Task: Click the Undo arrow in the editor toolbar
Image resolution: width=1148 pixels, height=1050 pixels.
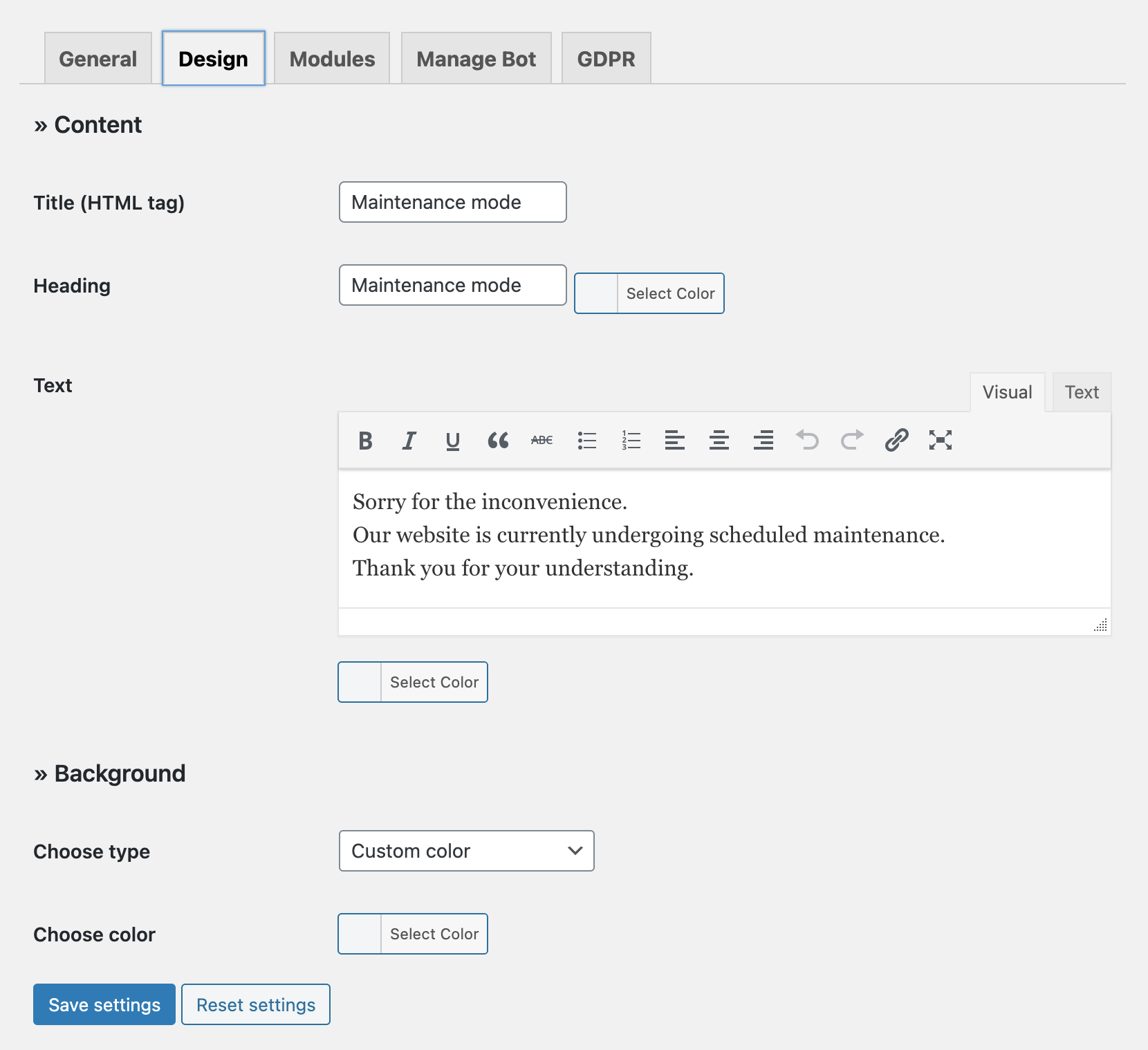Action: pyautogui.click(x=808, y=441)
